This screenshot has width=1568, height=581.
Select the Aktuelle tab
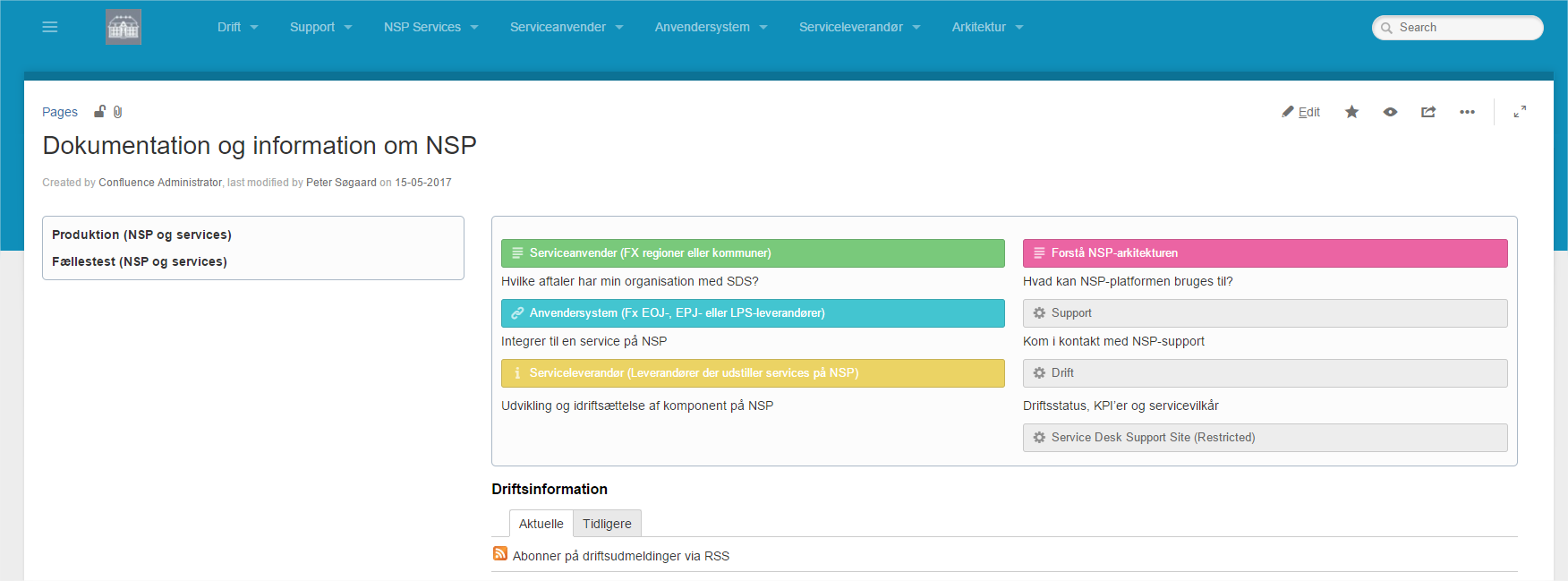coord(541,524)
